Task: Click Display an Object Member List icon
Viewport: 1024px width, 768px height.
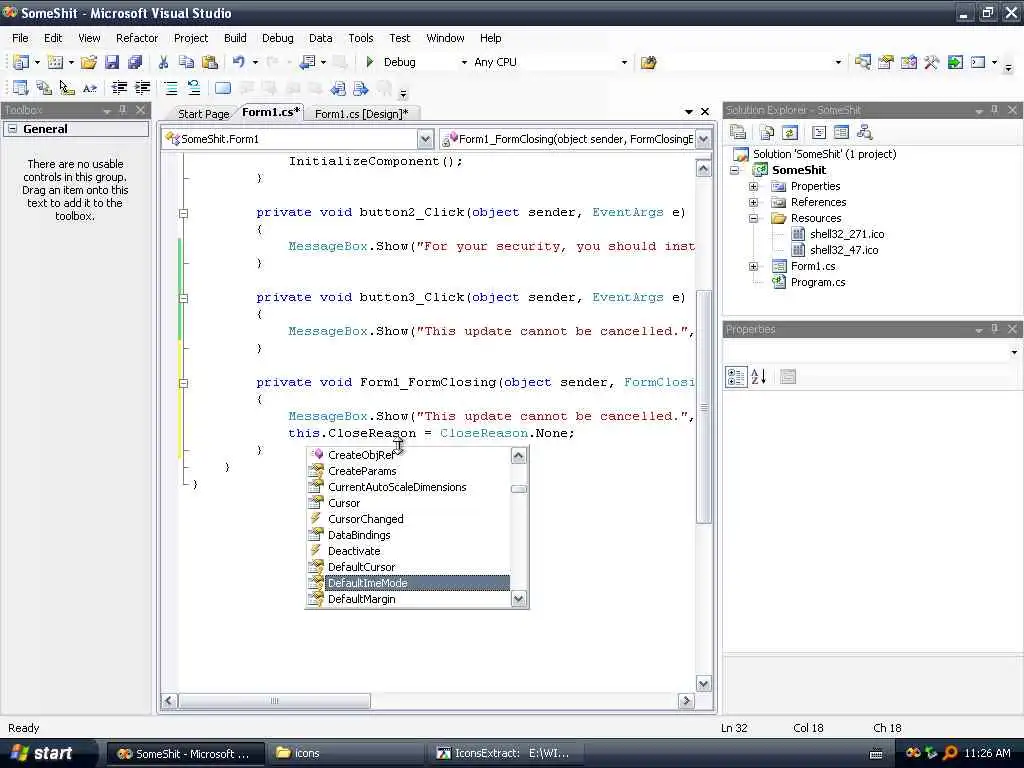Action: pos(21,88)
